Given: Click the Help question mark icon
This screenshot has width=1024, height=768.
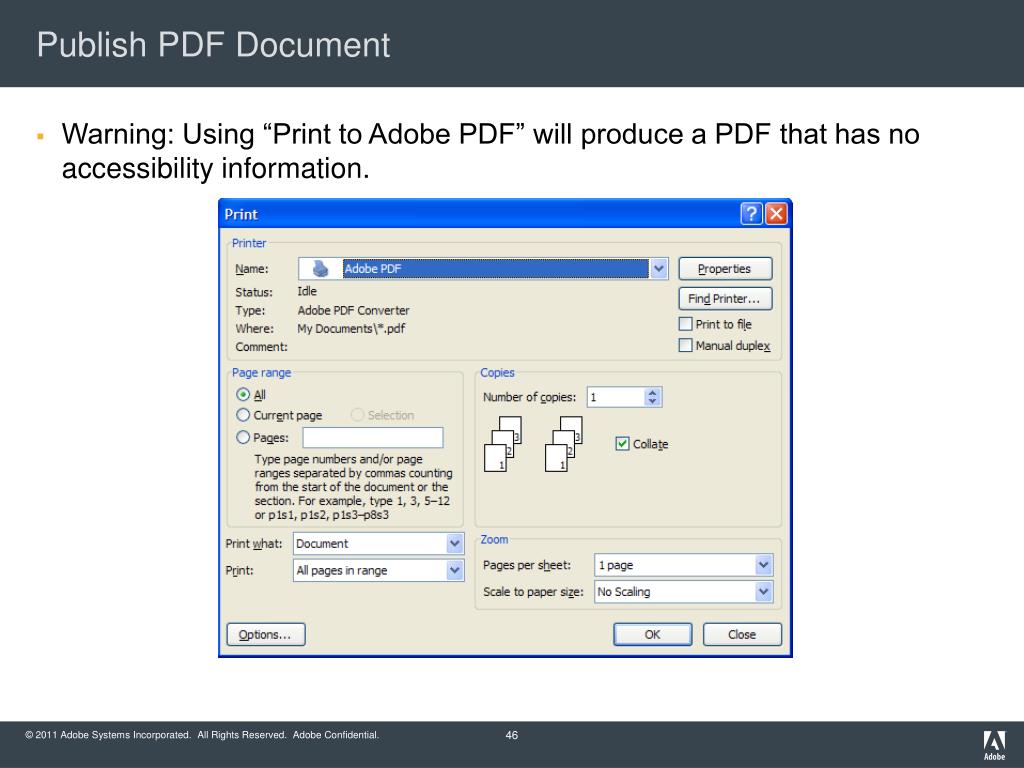Looking at the screenshot, I should pyautogui.click(x=751, y=214).
